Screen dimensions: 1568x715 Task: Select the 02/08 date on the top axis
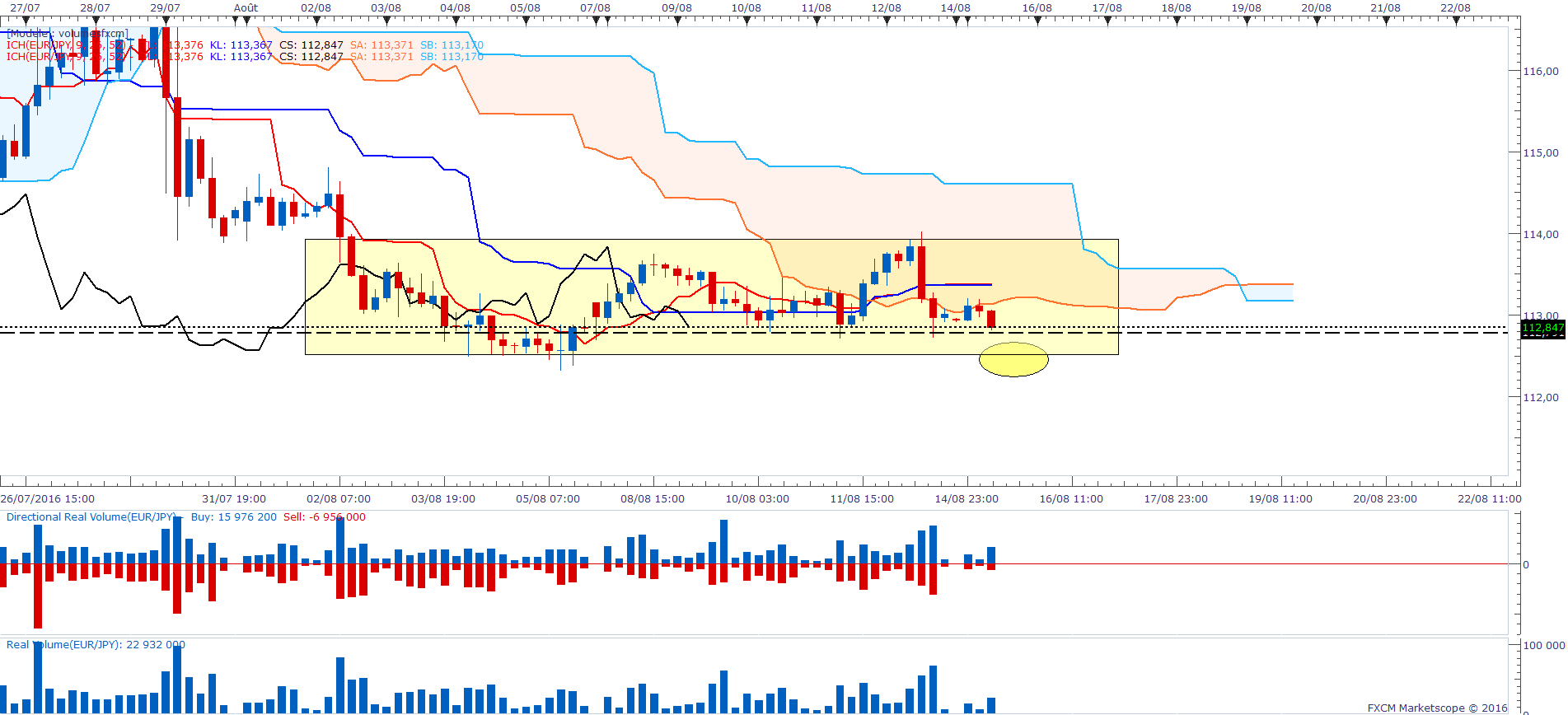316,8
